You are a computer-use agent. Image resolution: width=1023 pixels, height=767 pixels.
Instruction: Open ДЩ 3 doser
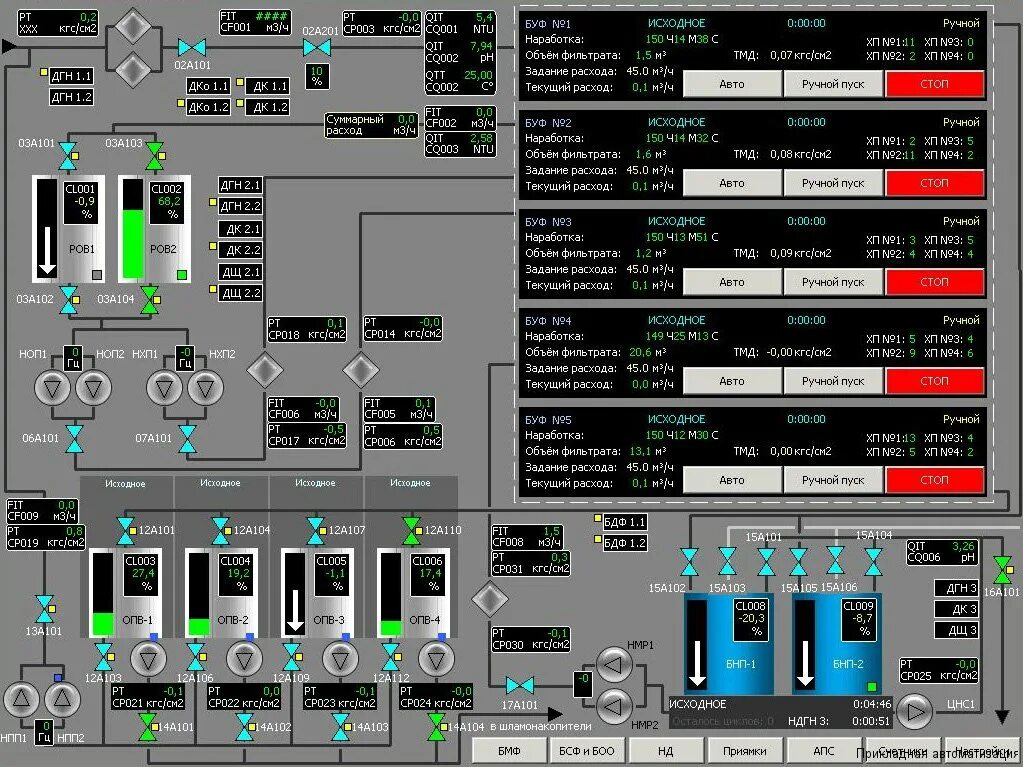(x=957, y=630)
